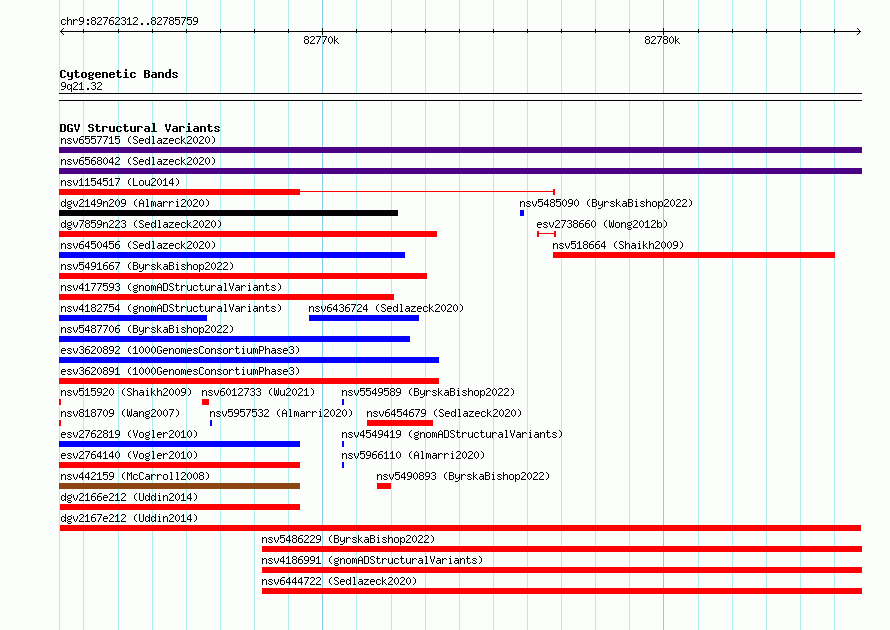
Task: Select the nsv6450456 (Sedlazeck2020) label
Action: [138, 245]
